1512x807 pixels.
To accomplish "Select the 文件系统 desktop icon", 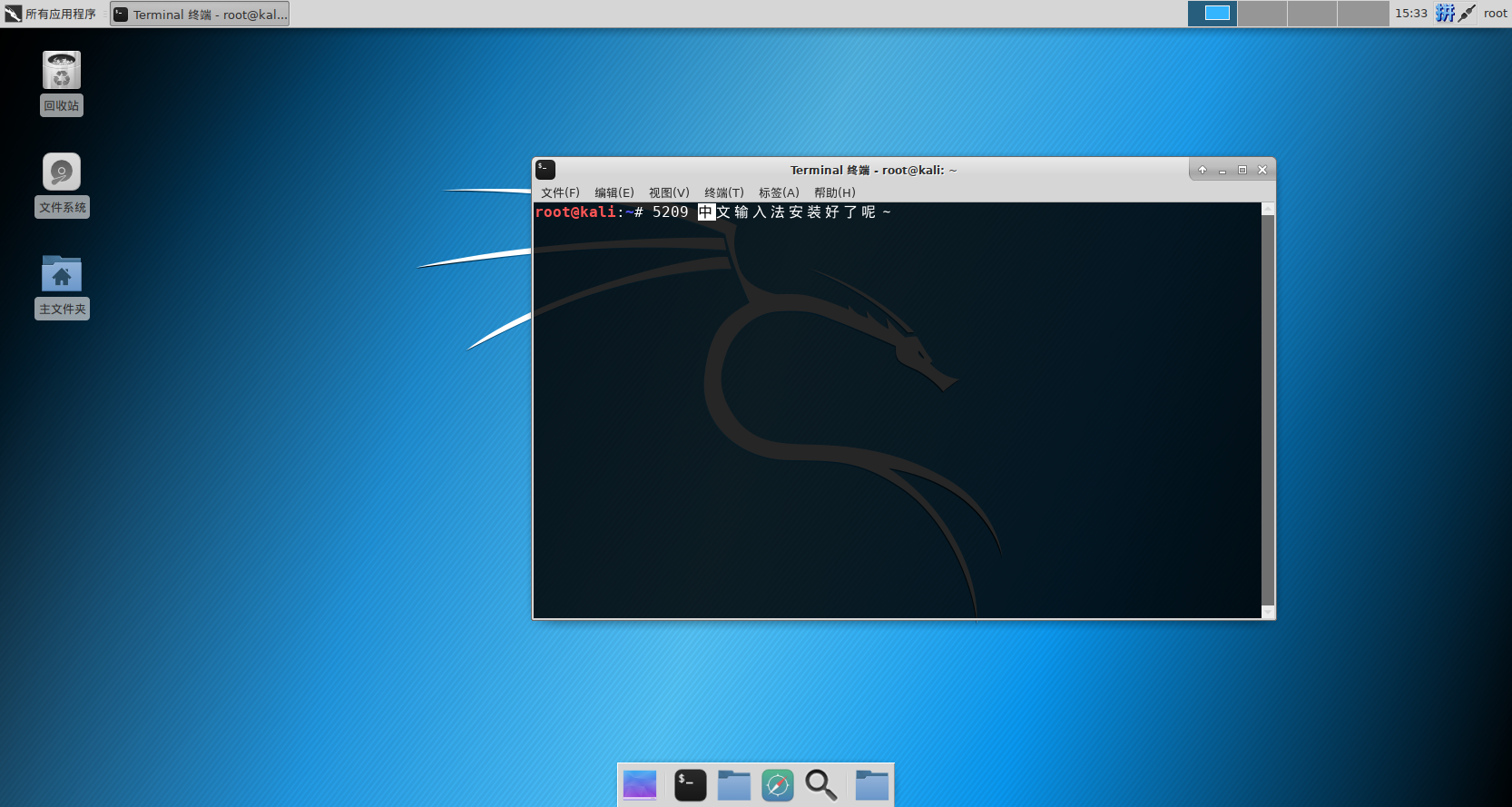I will [62, 184].
